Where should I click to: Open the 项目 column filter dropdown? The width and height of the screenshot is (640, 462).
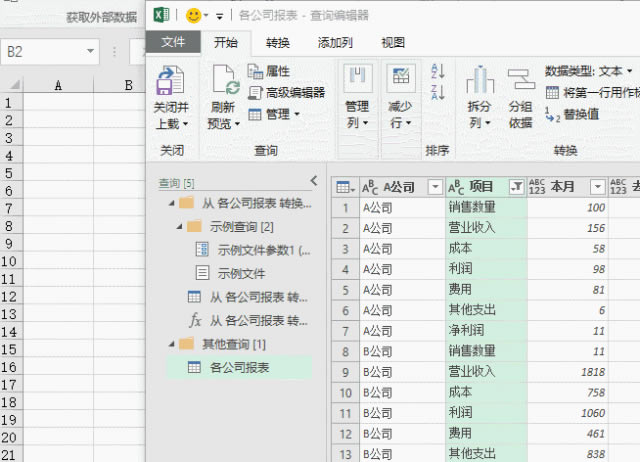pos(516,187)
